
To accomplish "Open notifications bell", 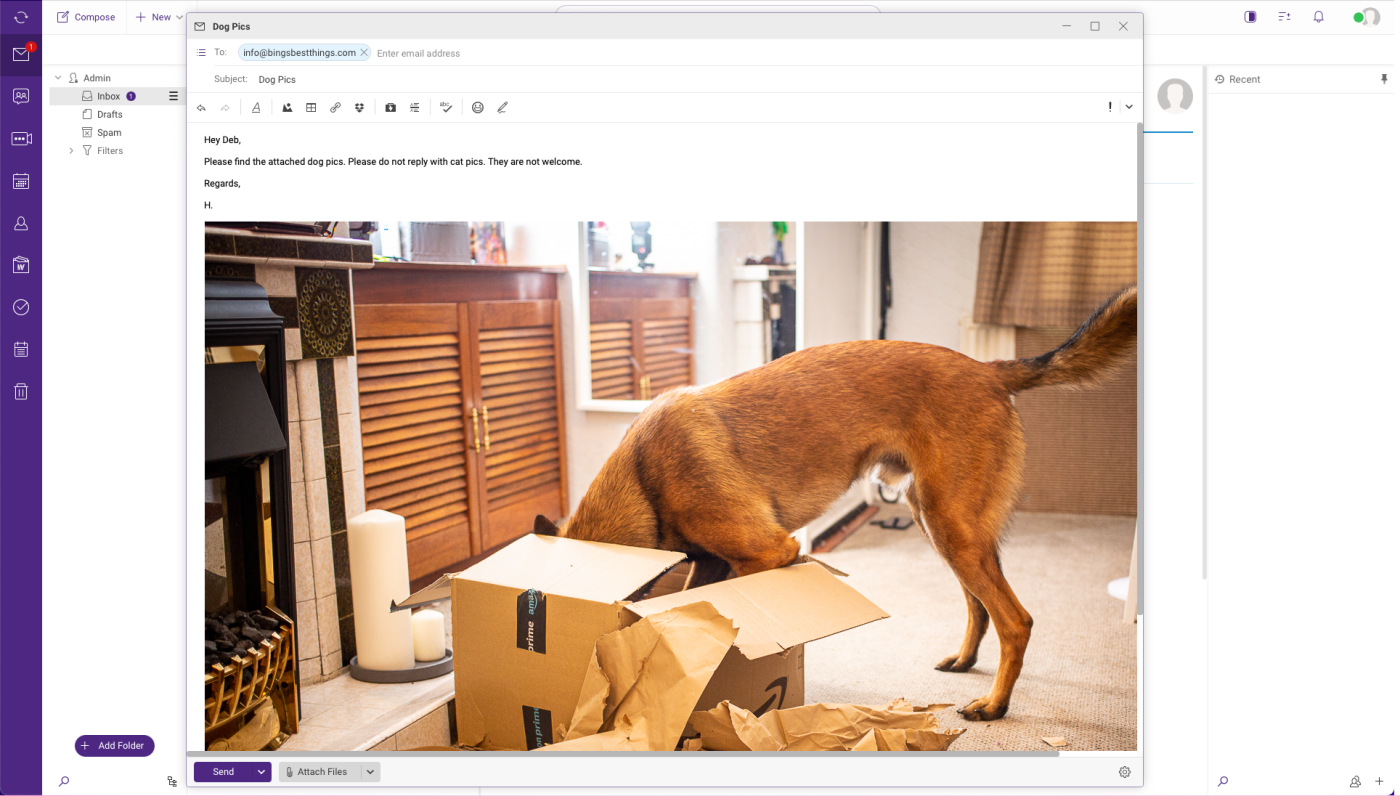I will tap(1319, 17).
